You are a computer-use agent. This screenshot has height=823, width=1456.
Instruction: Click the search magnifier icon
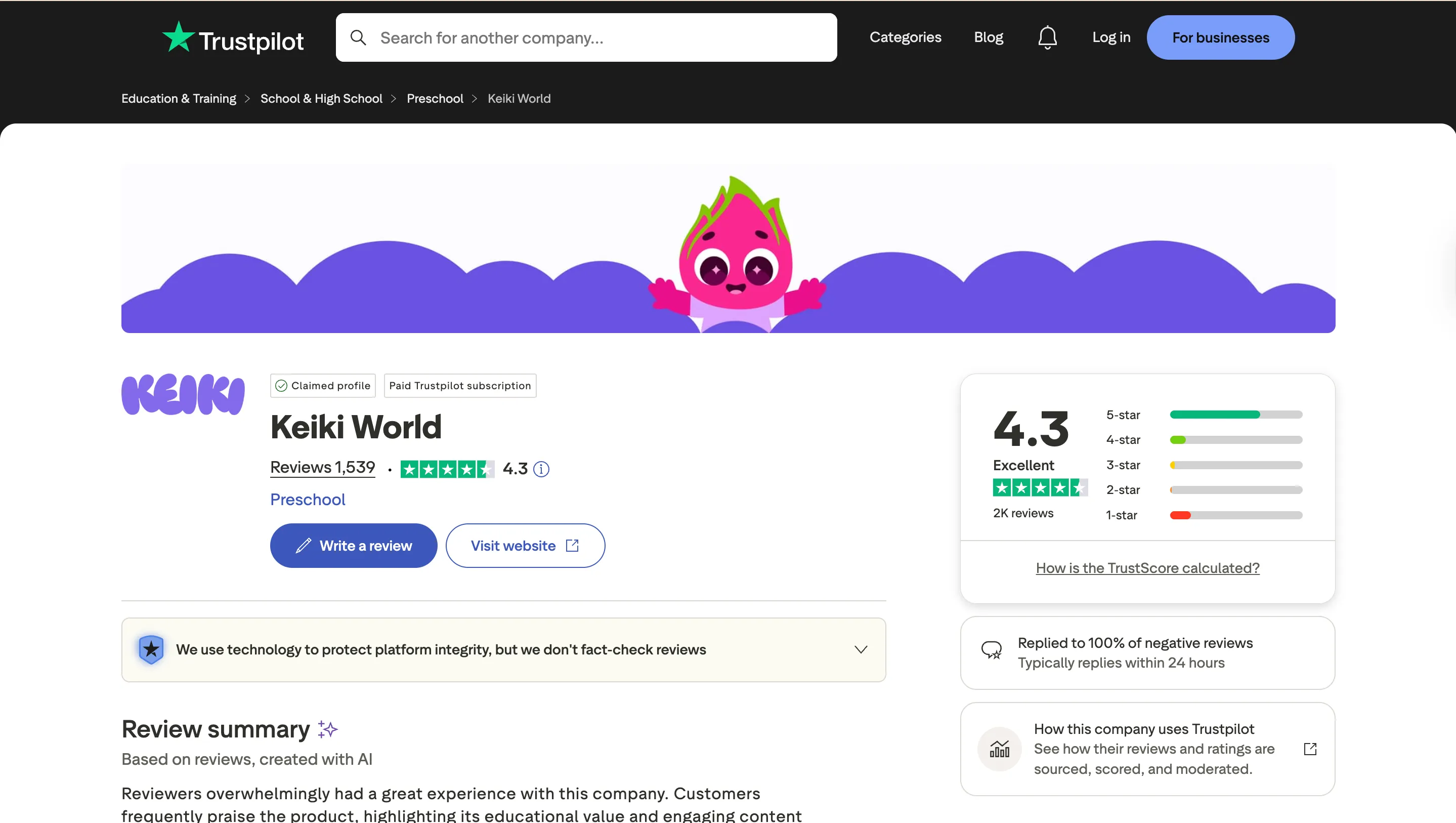click(358, 37)
